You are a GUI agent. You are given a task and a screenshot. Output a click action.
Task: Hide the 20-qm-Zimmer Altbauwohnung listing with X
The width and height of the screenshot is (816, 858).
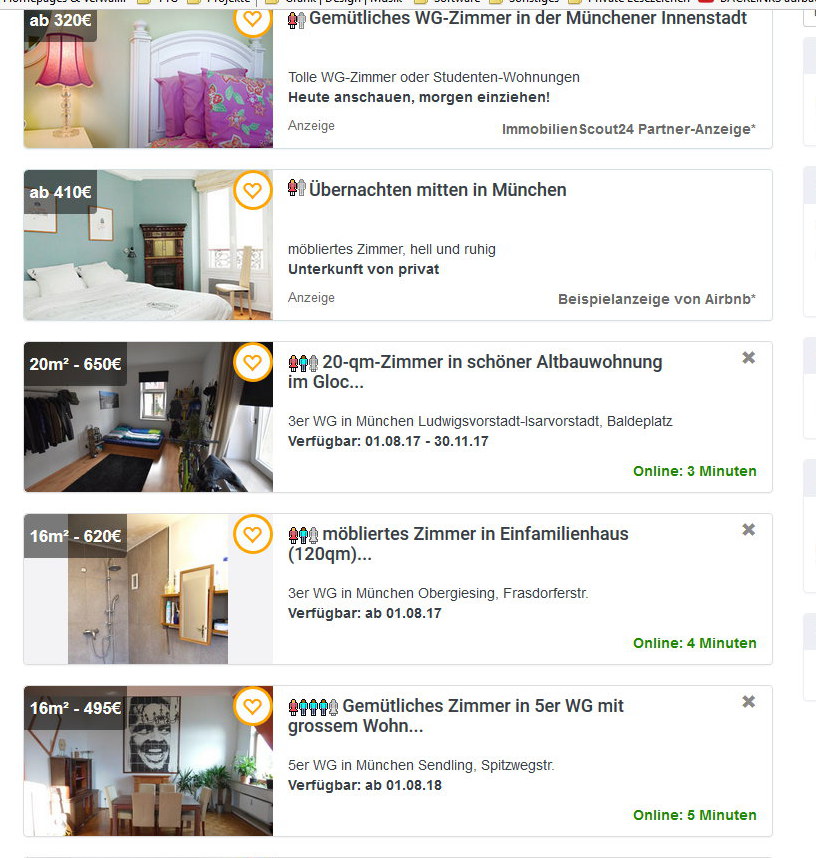(748, 357)
